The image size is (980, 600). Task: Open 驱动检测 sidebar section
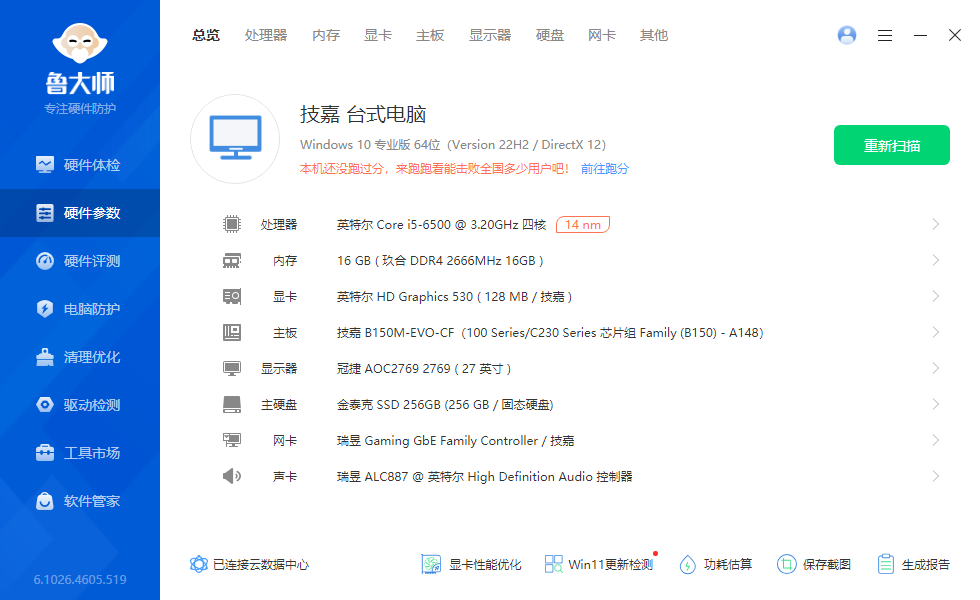click(80, 405)
